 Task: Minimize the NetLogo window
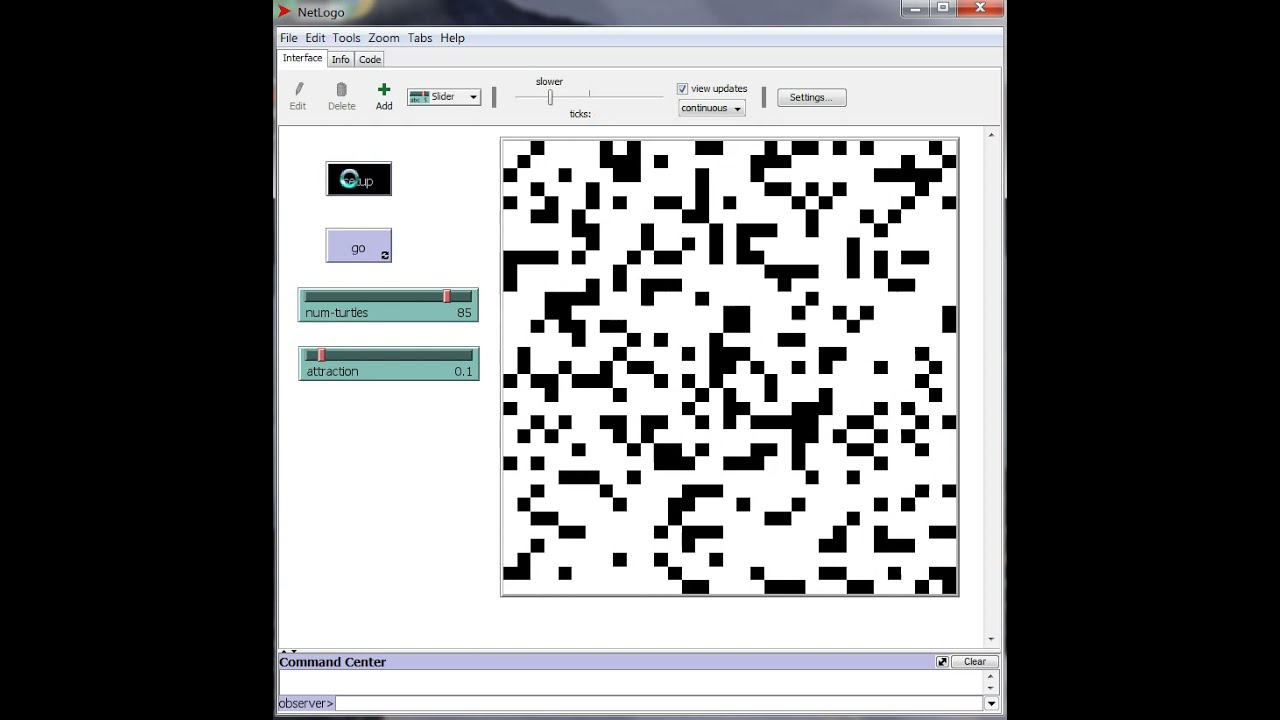click(x=914, y=8)
